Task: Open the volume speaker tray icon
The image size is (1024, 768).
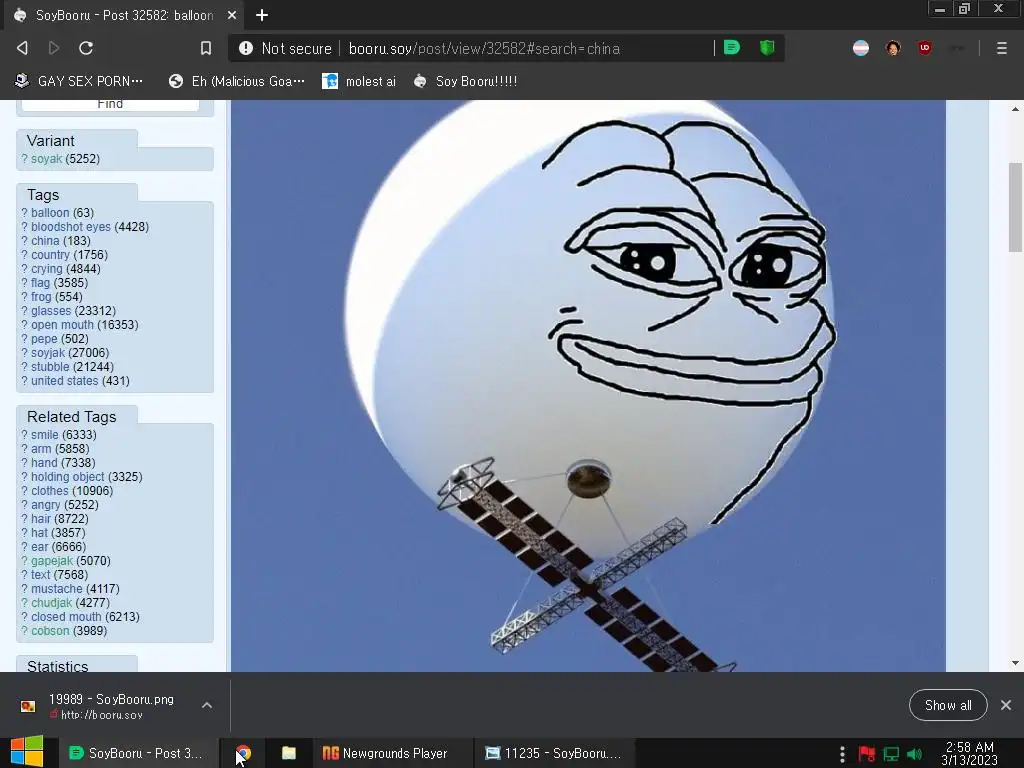Action: [x=915, y=754]
